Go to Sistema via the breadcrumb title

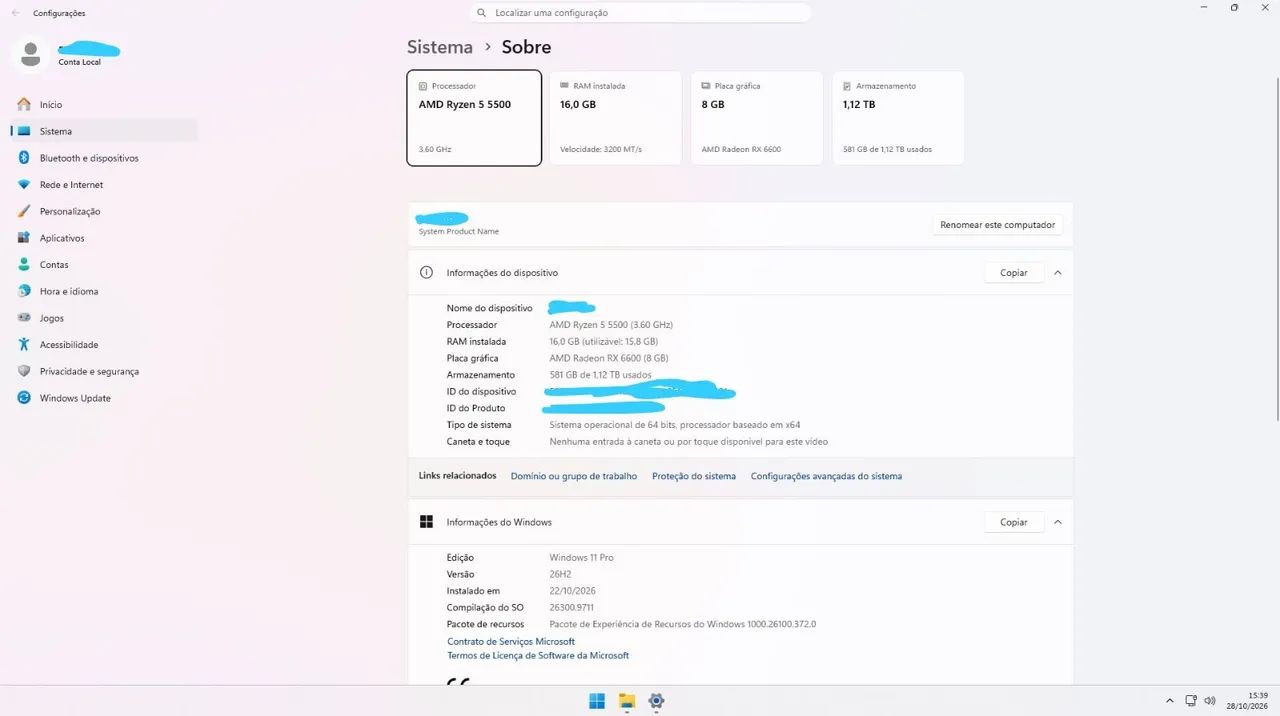pos(440,47)
